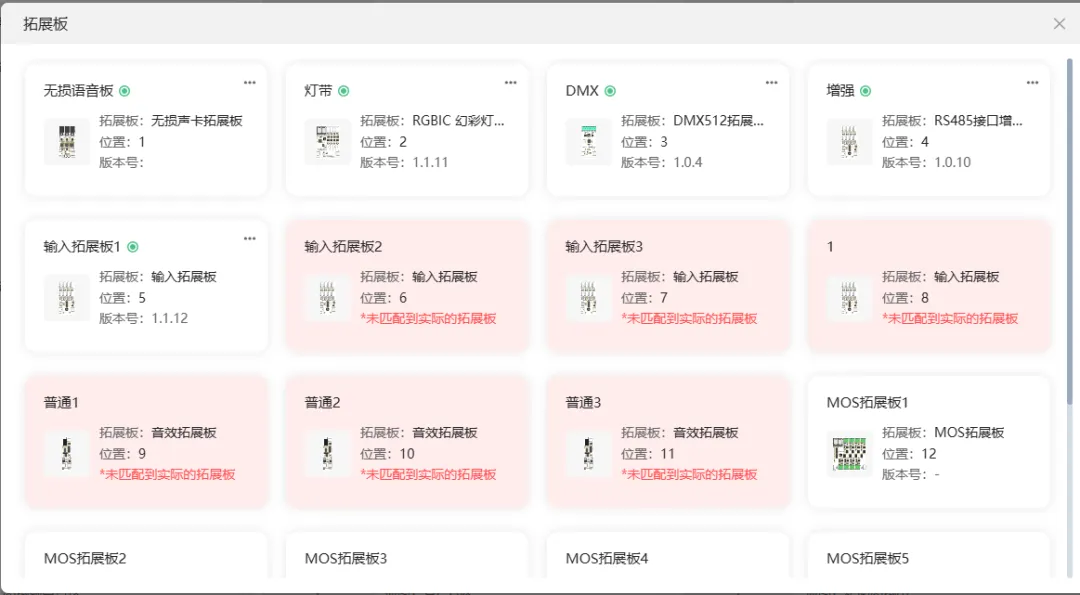The width and height of the screenshot is (1080, 595).
Task: Select the 普通2 card title
Action: coord(322,403)
